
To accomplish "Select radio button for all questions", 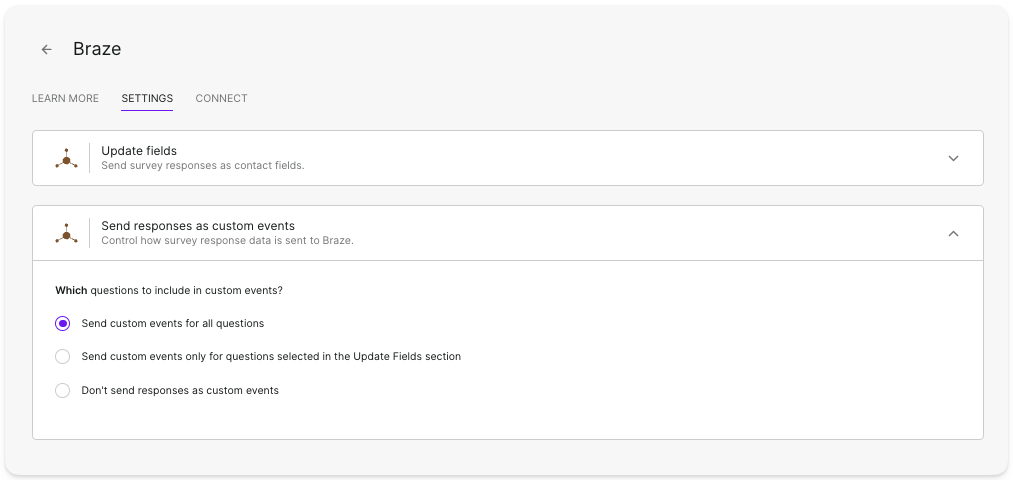I will click(63, 323).
